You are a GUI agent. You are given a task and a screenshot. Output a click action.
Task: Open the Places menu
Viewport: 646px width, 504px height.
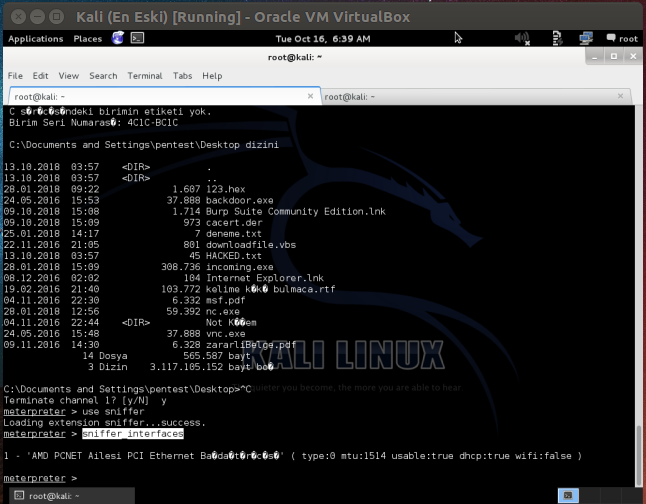pyautogui.click(x=87, y=39)
